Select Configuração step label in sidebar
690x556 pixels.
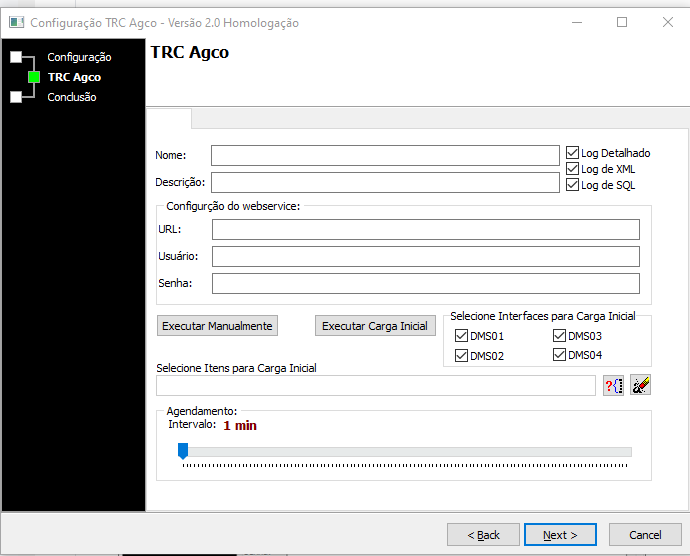click(x=79, y=57)
